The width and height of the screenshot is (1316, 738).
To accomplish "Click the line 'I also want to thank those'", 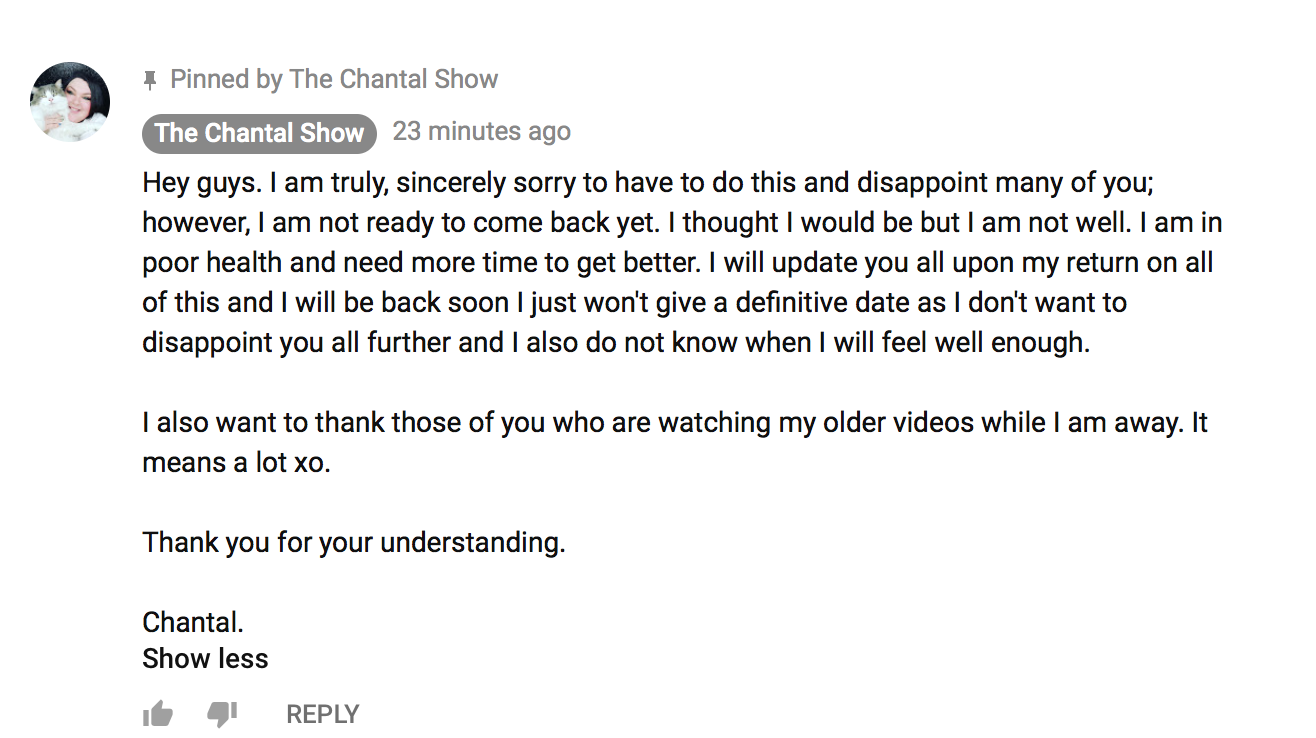I will point(675,422).
